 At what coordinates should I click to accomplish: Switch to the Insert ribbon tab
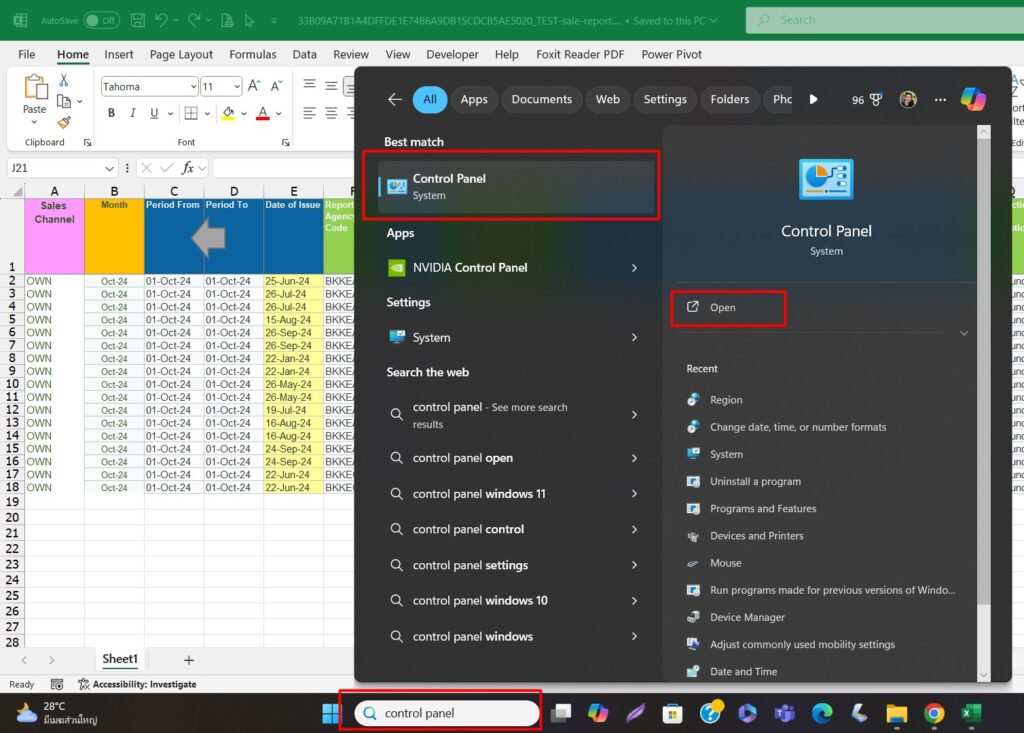119,54
